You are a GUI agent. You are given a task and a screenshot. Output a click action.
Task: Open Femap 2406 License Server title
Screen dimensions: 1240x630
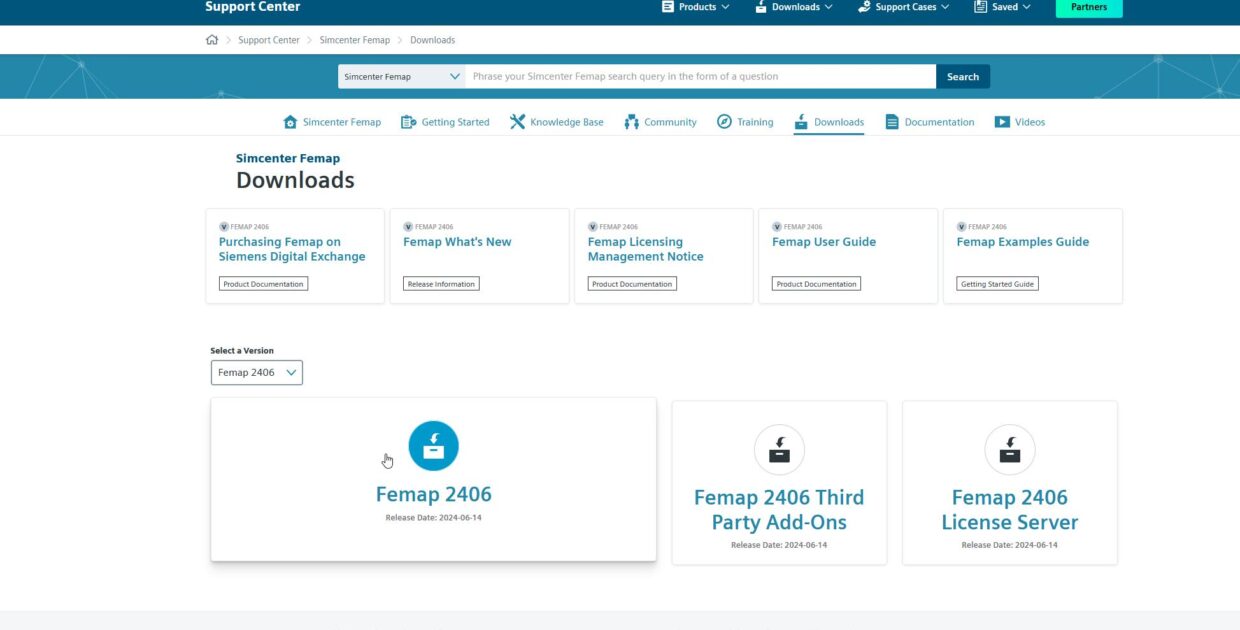(1010, 510)
